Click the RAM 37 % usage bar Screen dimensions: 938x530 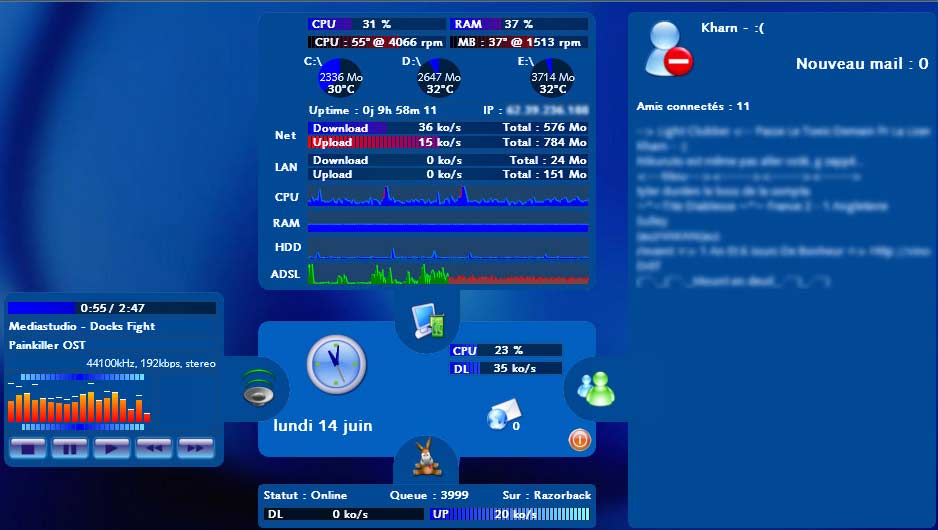pyautogui.click(x=519, y=24)
